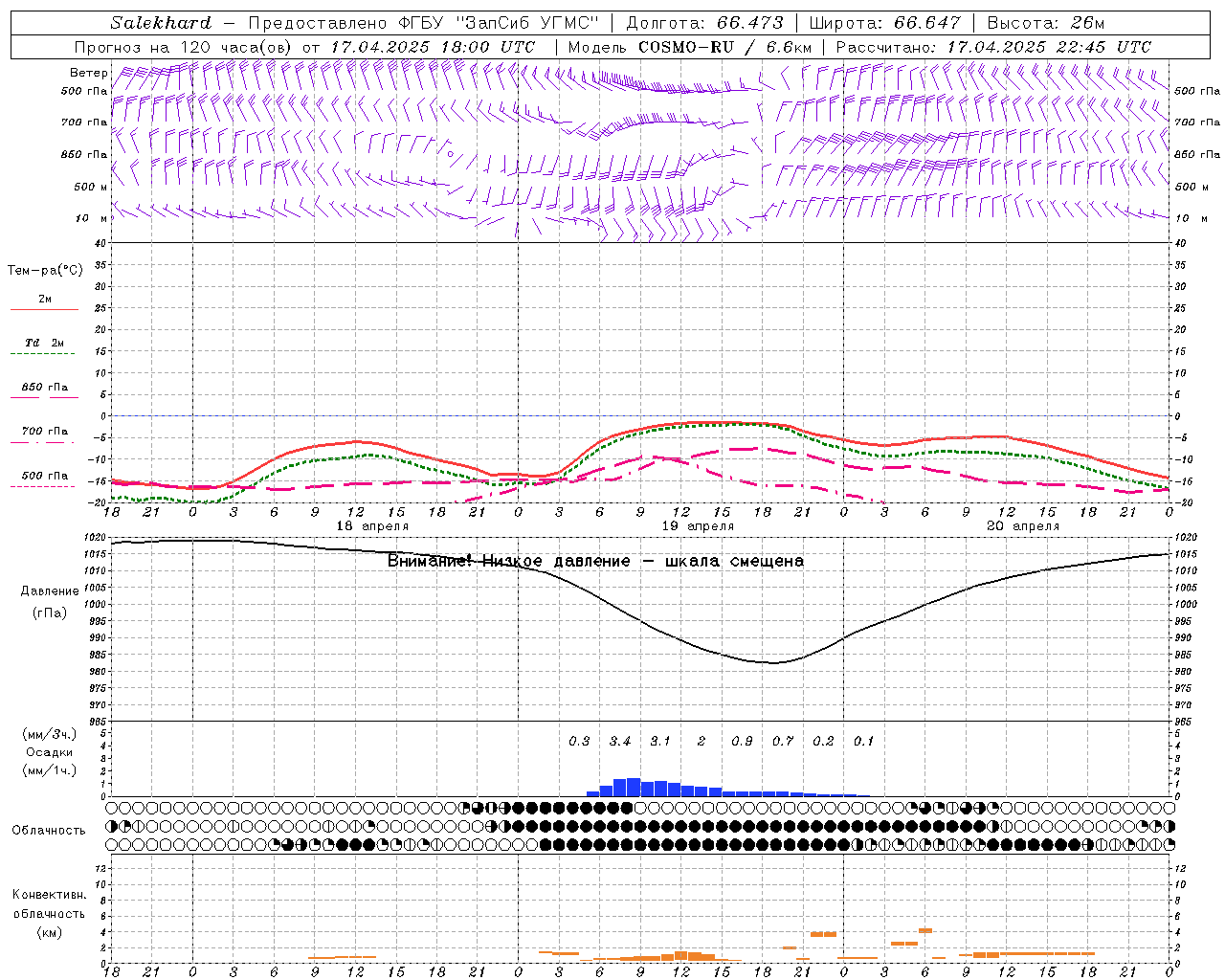Click the "Тем-ра(°C)" temperature label

45,271
